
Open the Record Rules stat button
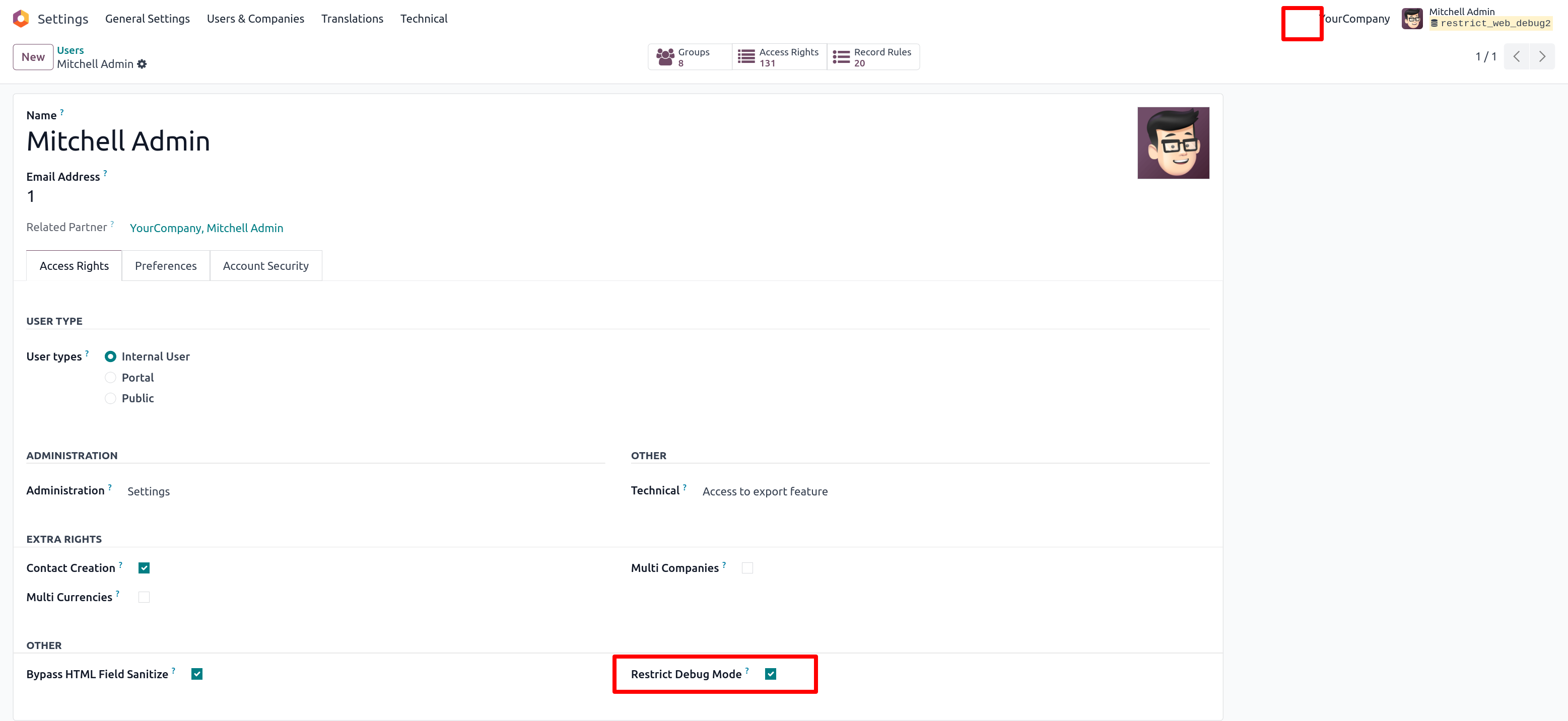[x=873, y=57]
